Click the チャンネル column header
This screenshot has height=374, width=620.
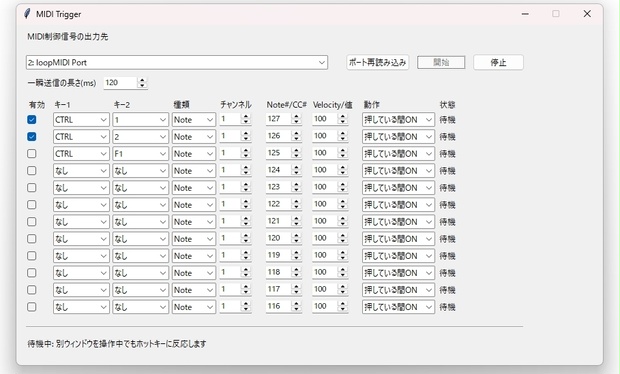[236, 105]
